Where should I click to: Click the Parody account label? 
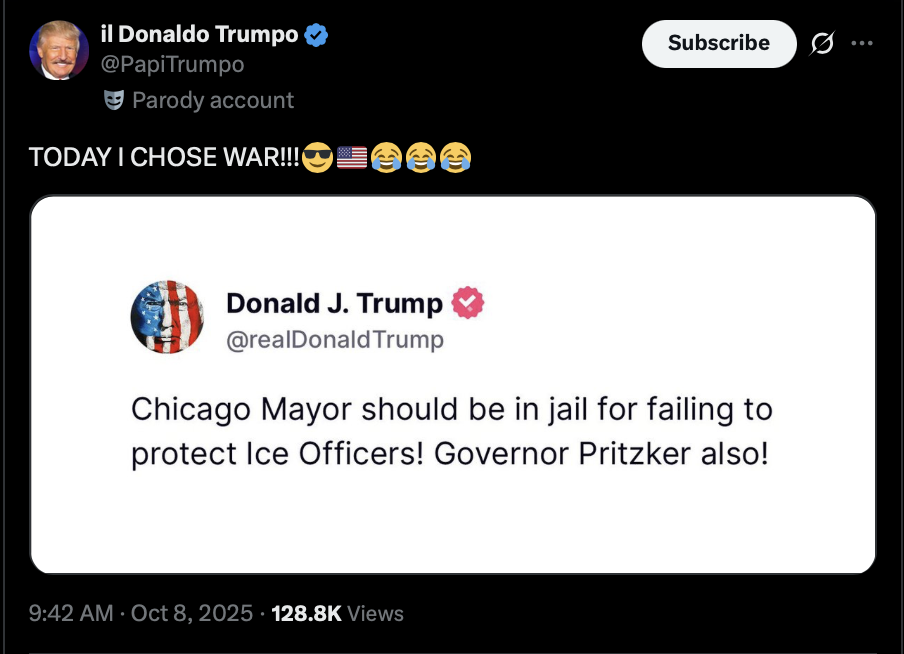[x=213, y=100]
